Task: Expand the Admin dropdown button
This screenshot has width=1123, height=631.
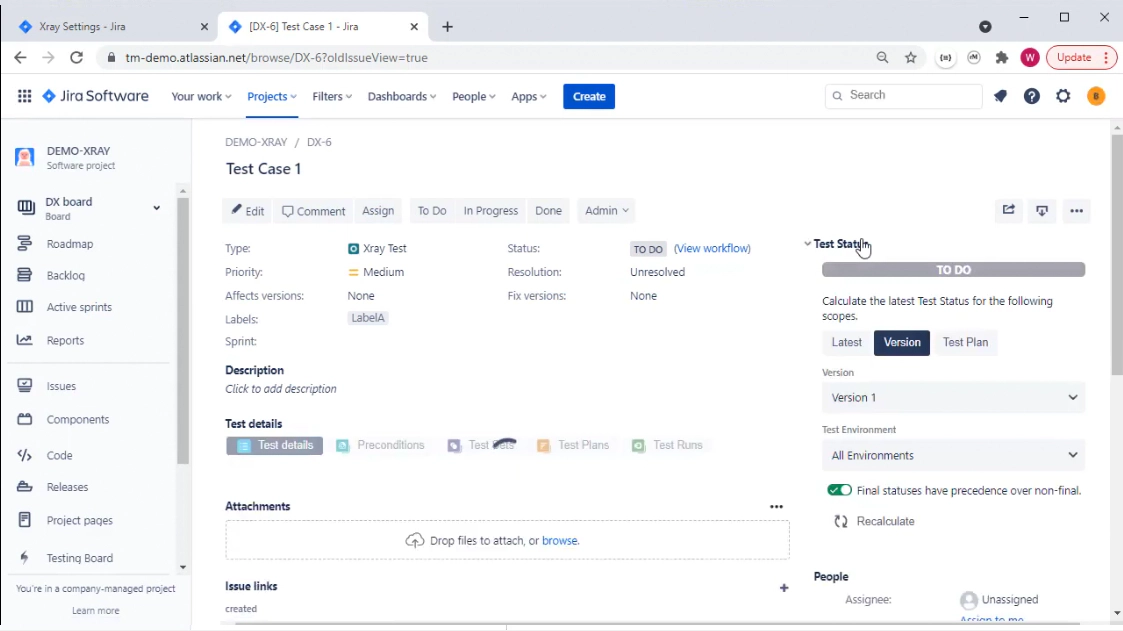Action: (x=606, y=211)
